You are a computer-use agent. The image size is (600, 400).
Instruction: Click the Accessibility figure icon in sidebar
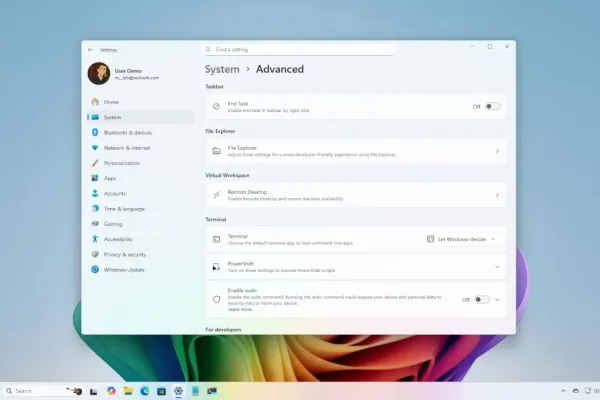[95, 239]
